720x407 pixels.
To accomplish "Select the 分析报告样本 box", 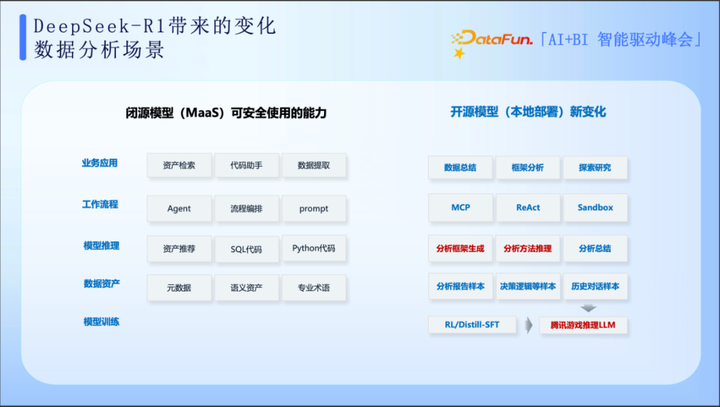I will (461, 286).
